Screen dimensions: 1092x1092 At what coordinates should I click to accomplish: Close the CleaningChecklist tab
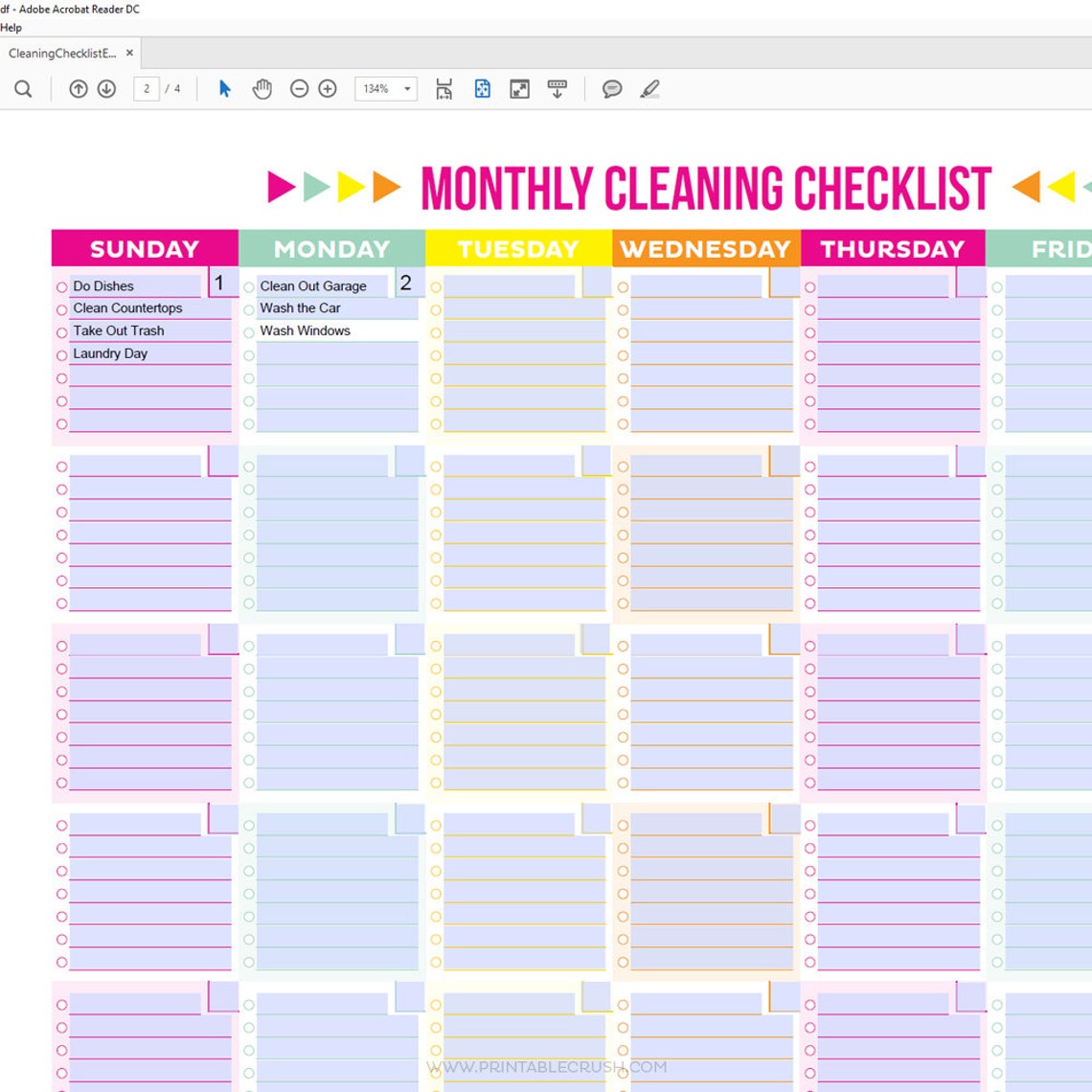pos(129,54)
